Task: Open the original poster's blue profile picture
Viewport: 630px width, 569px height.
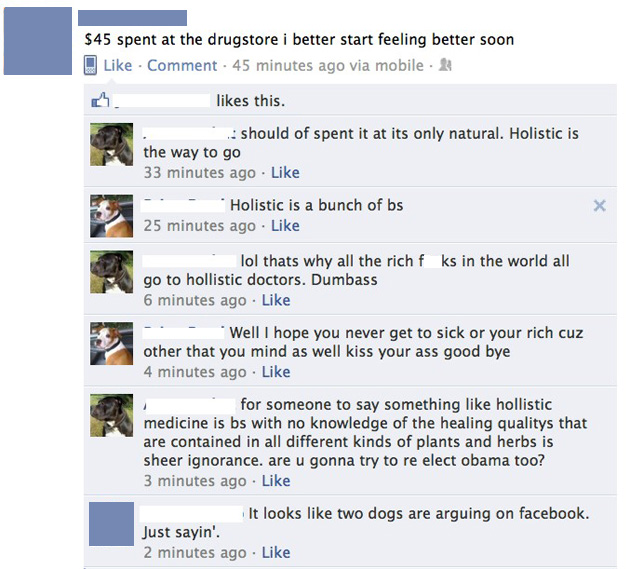Action: pos(38,41)
